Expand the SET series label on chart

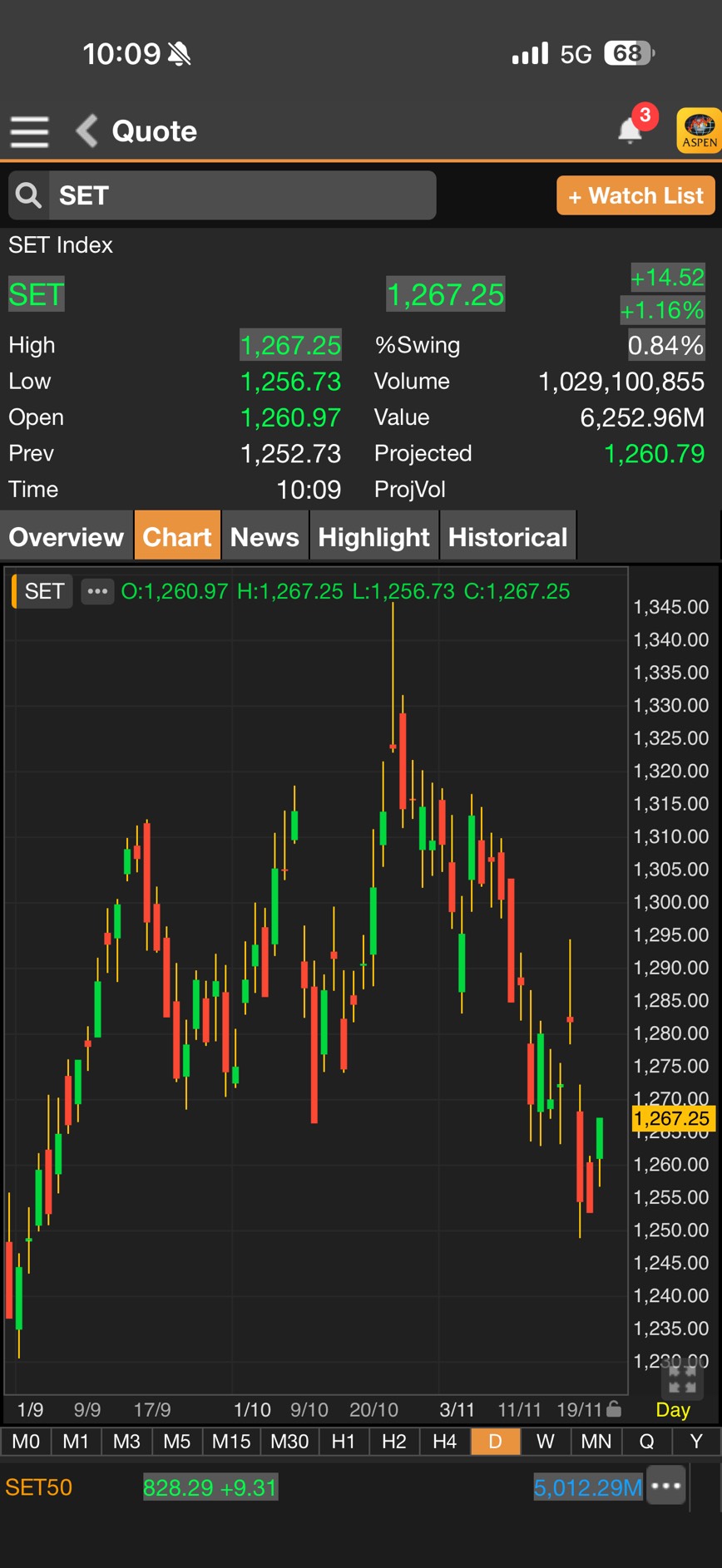coord(44,592)
